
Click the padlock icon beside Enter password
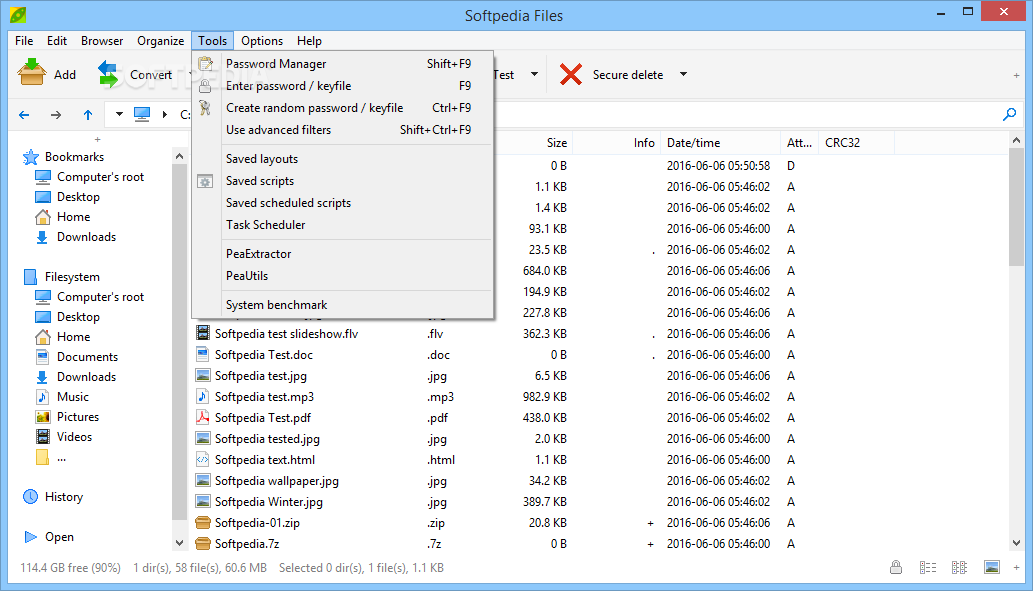205,86
